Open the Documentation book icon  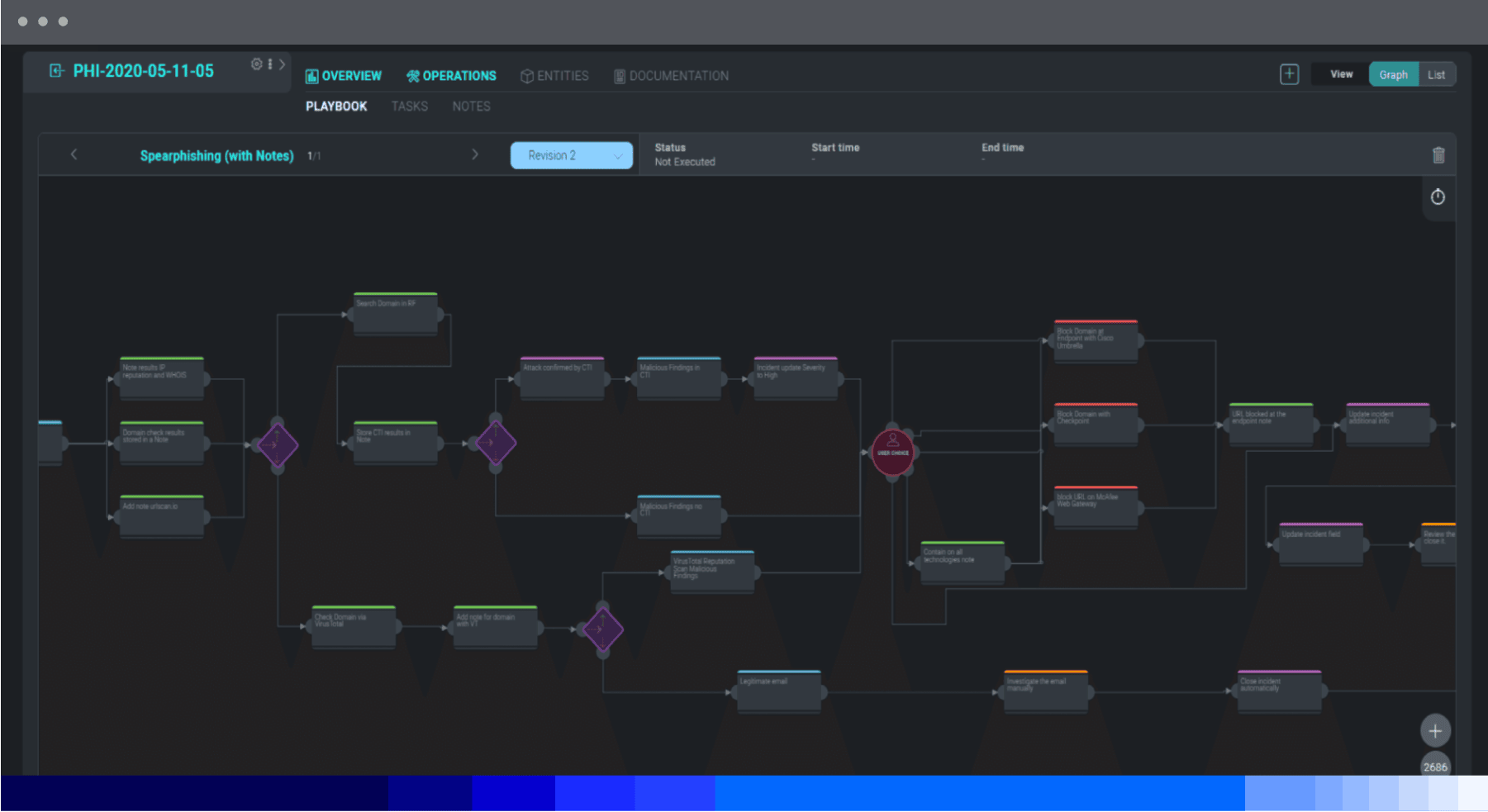[619, 75]
